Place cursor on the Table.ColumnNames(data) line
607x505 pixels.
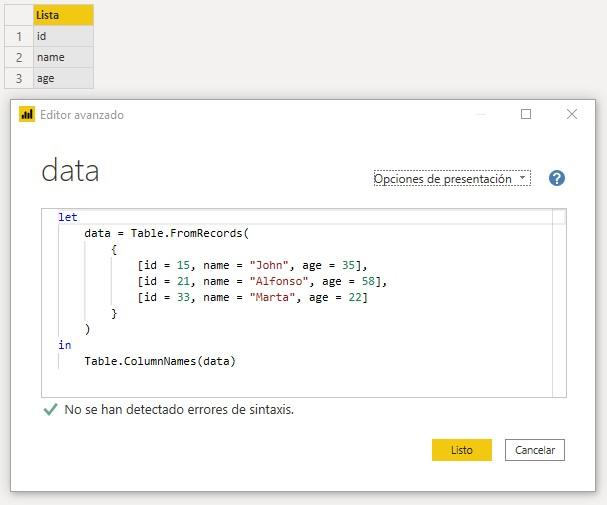pyautogui.click(x=160, y=361)
